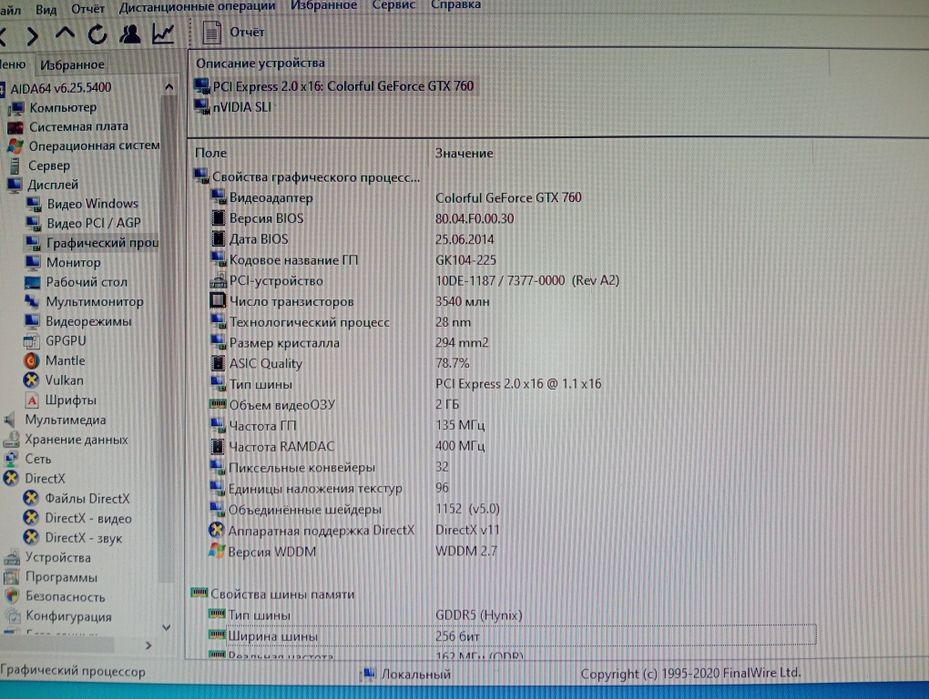
Task: Click the Число транзисторов row icon
Action: [218, 302]
